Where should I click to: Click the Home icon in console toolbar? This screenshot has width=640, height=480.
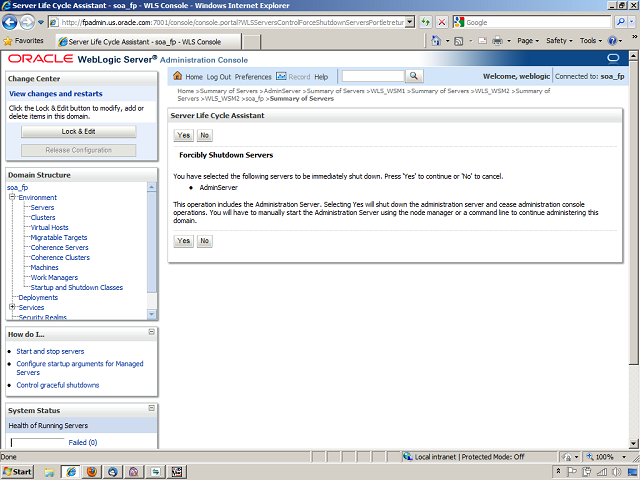pos(178,77)
